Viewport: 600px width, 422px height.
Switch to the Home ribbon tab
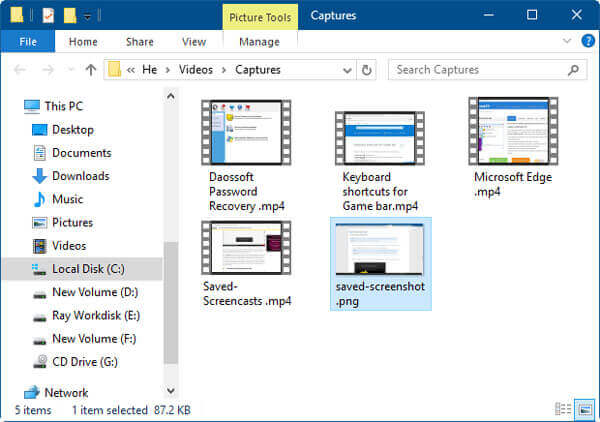click(x=83, y=41)
